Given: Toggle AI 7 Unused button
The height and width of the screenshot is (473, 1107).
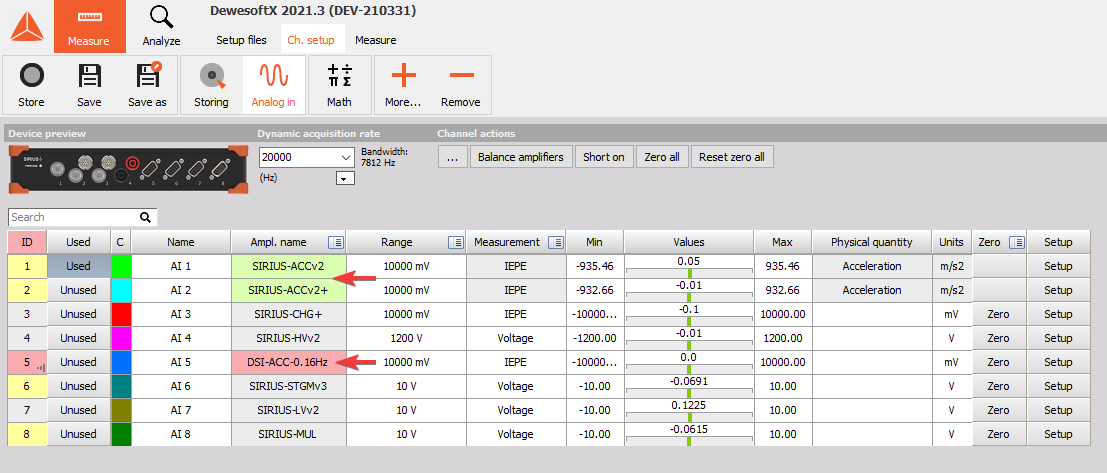Looking at the screenshot, I should click(78, 410).
